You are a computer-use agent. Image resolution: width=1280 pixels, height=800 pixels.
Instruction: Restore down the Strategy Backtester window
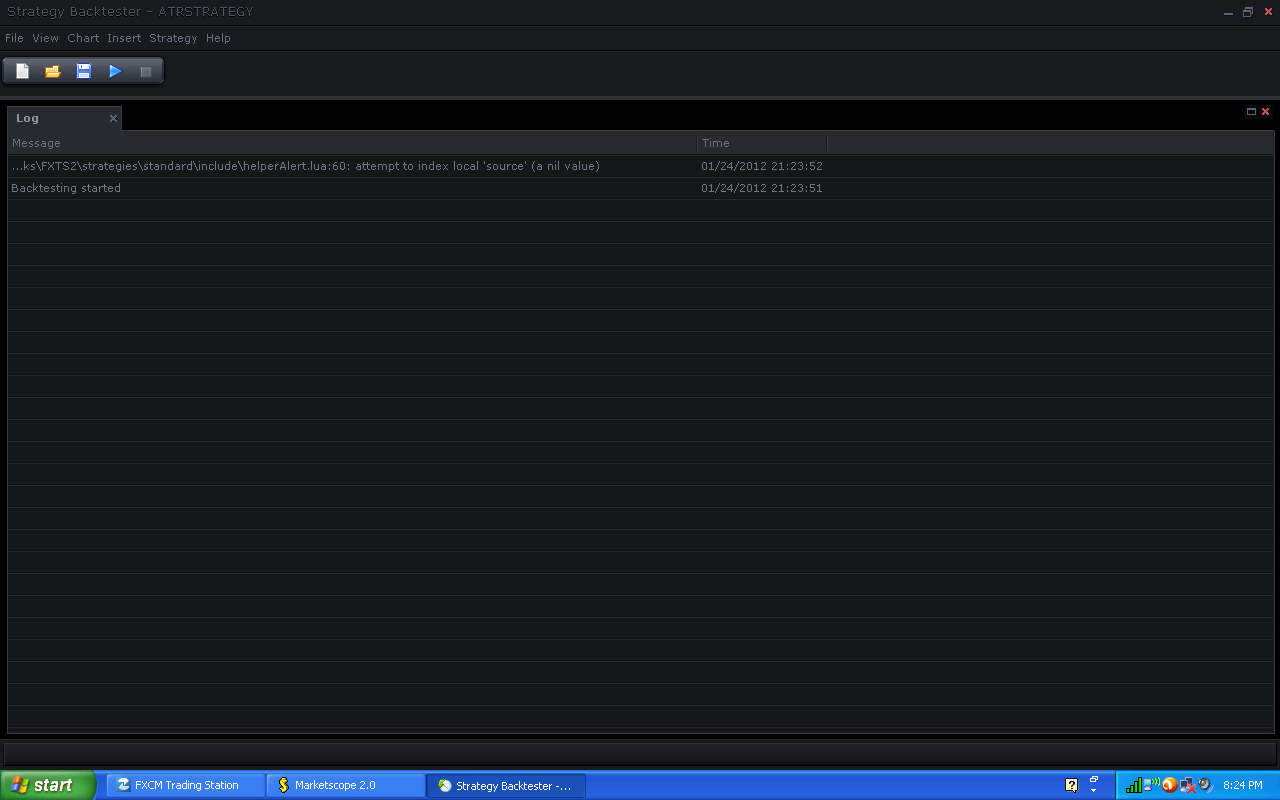click(1248, 12)
